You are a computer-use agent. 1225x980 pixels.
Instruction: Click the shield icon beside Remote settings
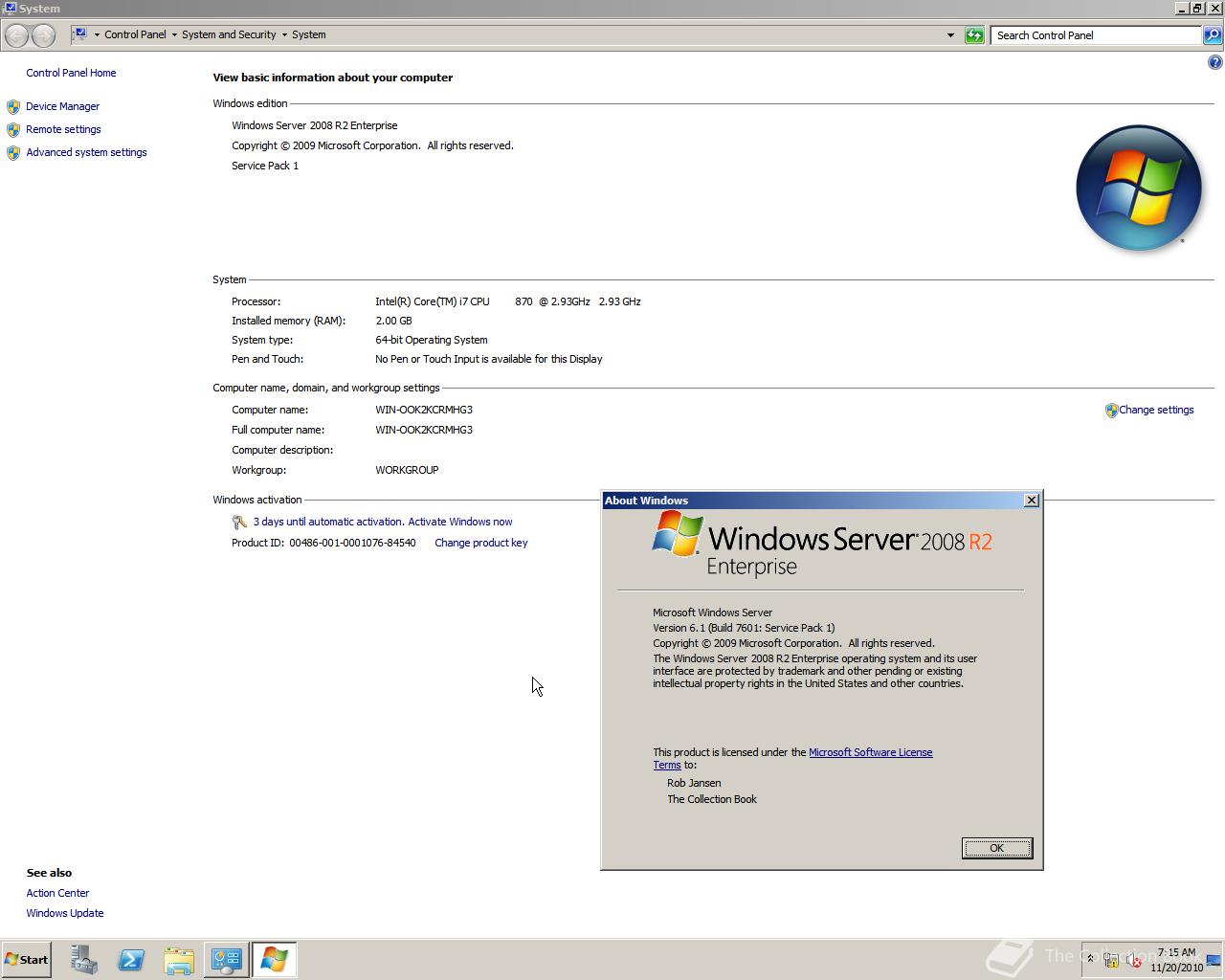tap(13, 130)
